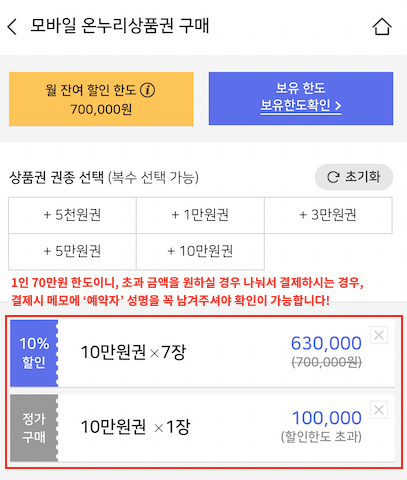This screenshot has width=407, height=480.
Task: Add a 3만원권 voucher
Action: (328, 215)
